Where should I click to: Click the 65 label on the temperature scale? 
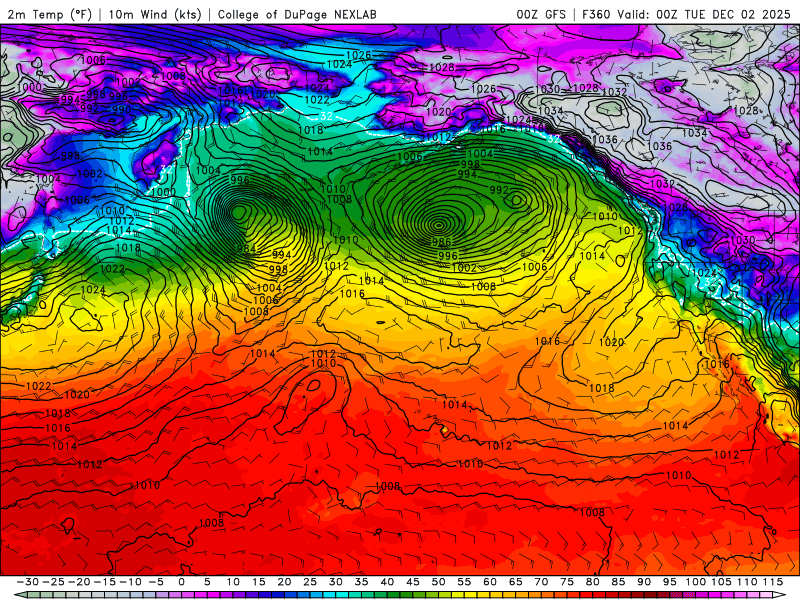click(516, 582)
